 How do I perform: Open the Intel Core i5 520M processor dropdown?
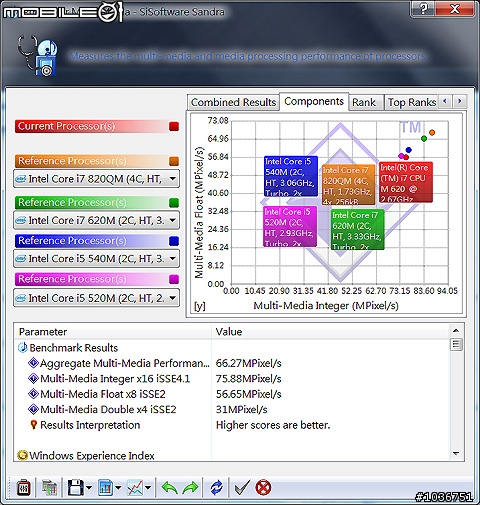tap(96, 298)
